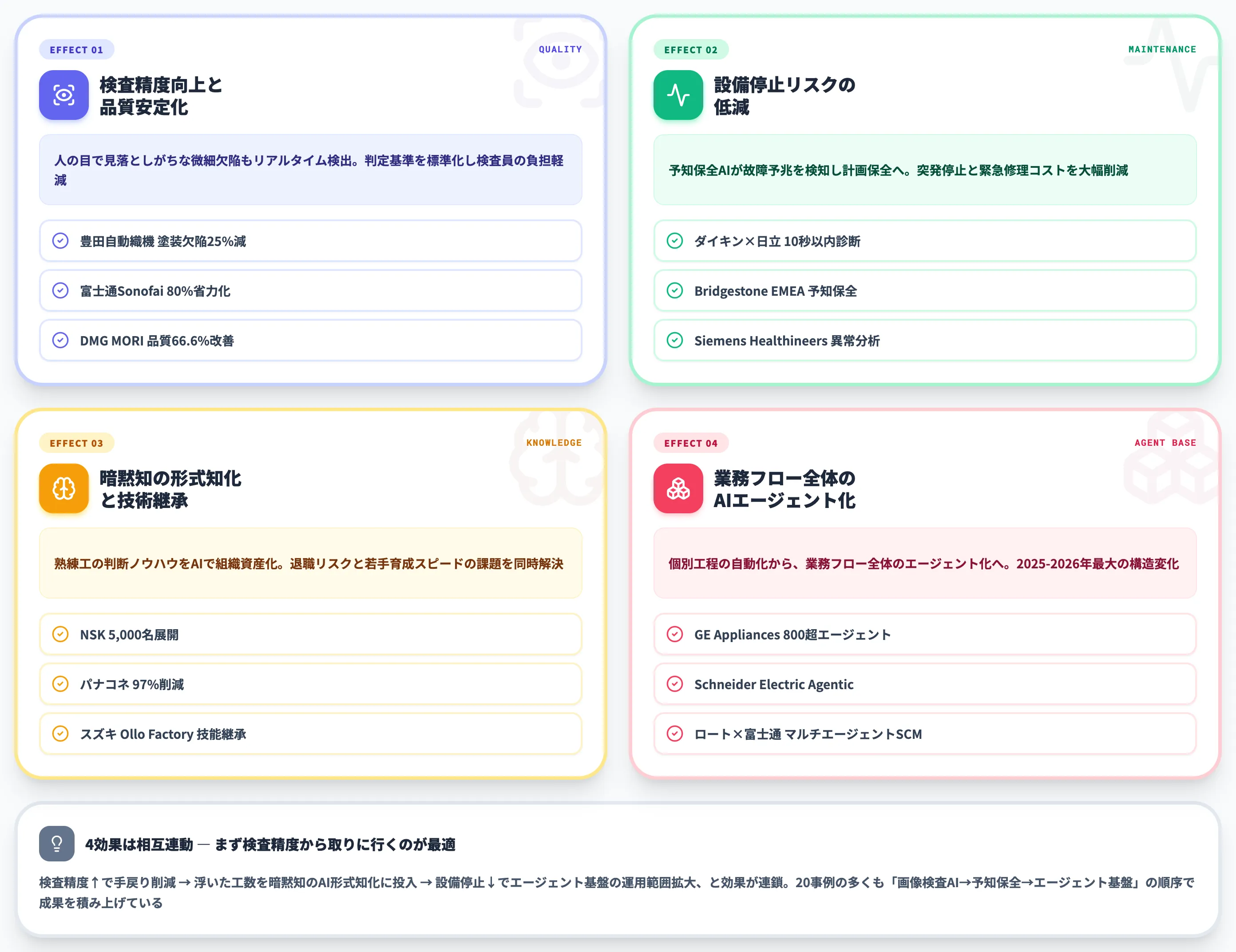The width and height of the screenshot is (1236, 952).
Task: Click text スズキ Ollo Factory 技能継承
Action: (x=163, y=734)
